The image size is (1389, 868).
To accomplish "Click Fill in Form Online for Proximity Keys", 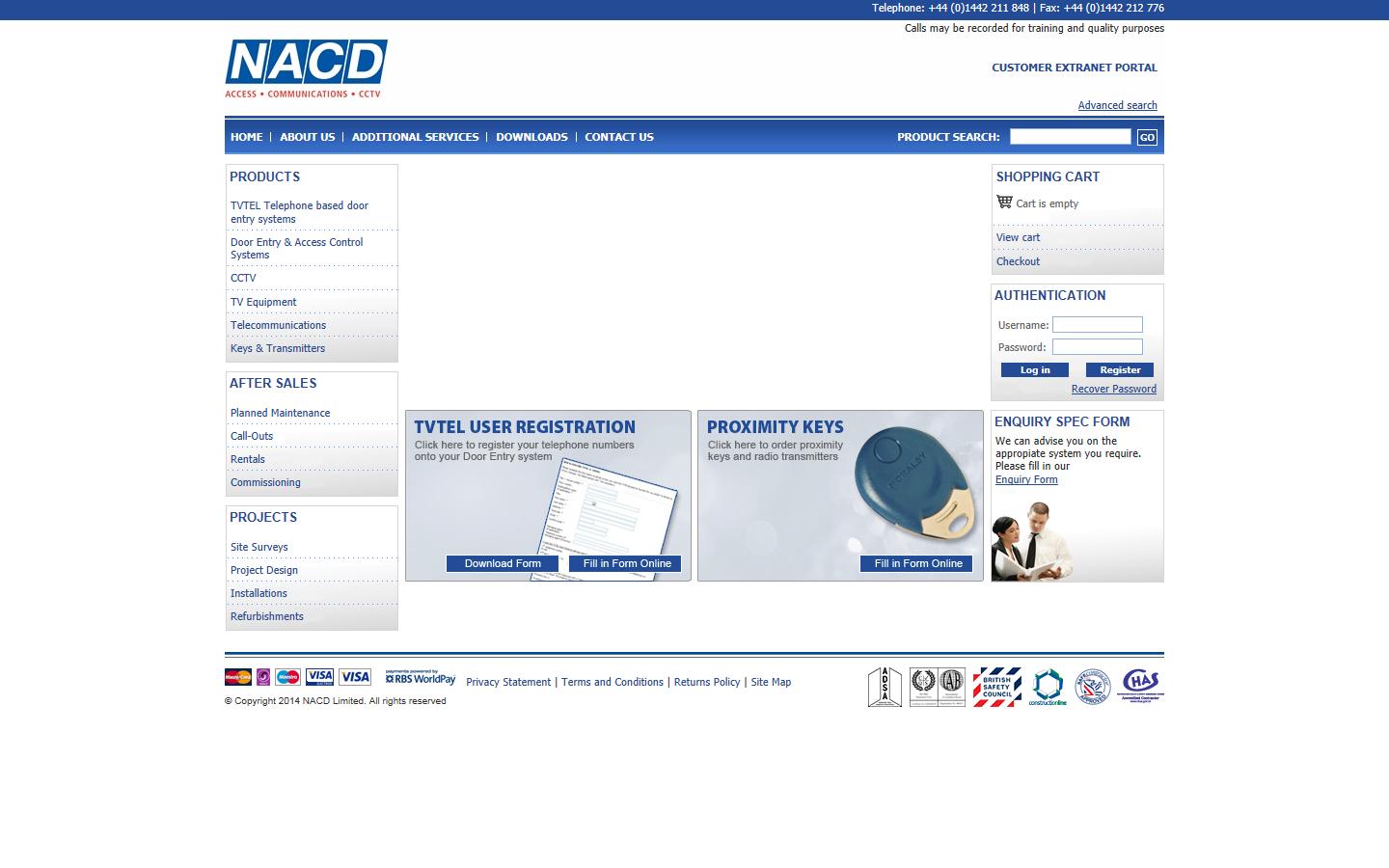I will (915, 563).
